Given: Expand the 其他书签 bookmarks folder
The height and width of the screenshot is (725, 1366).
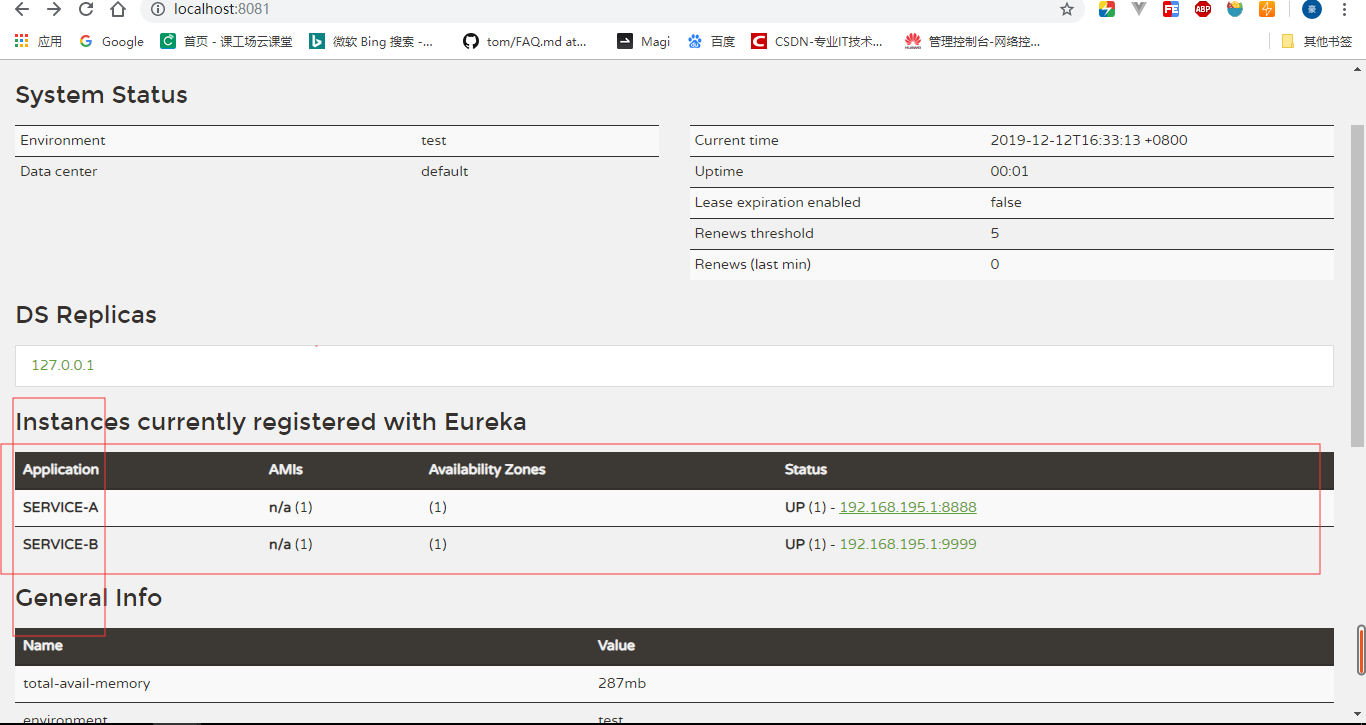Looking at the screenshot, I should [1316, 41].
